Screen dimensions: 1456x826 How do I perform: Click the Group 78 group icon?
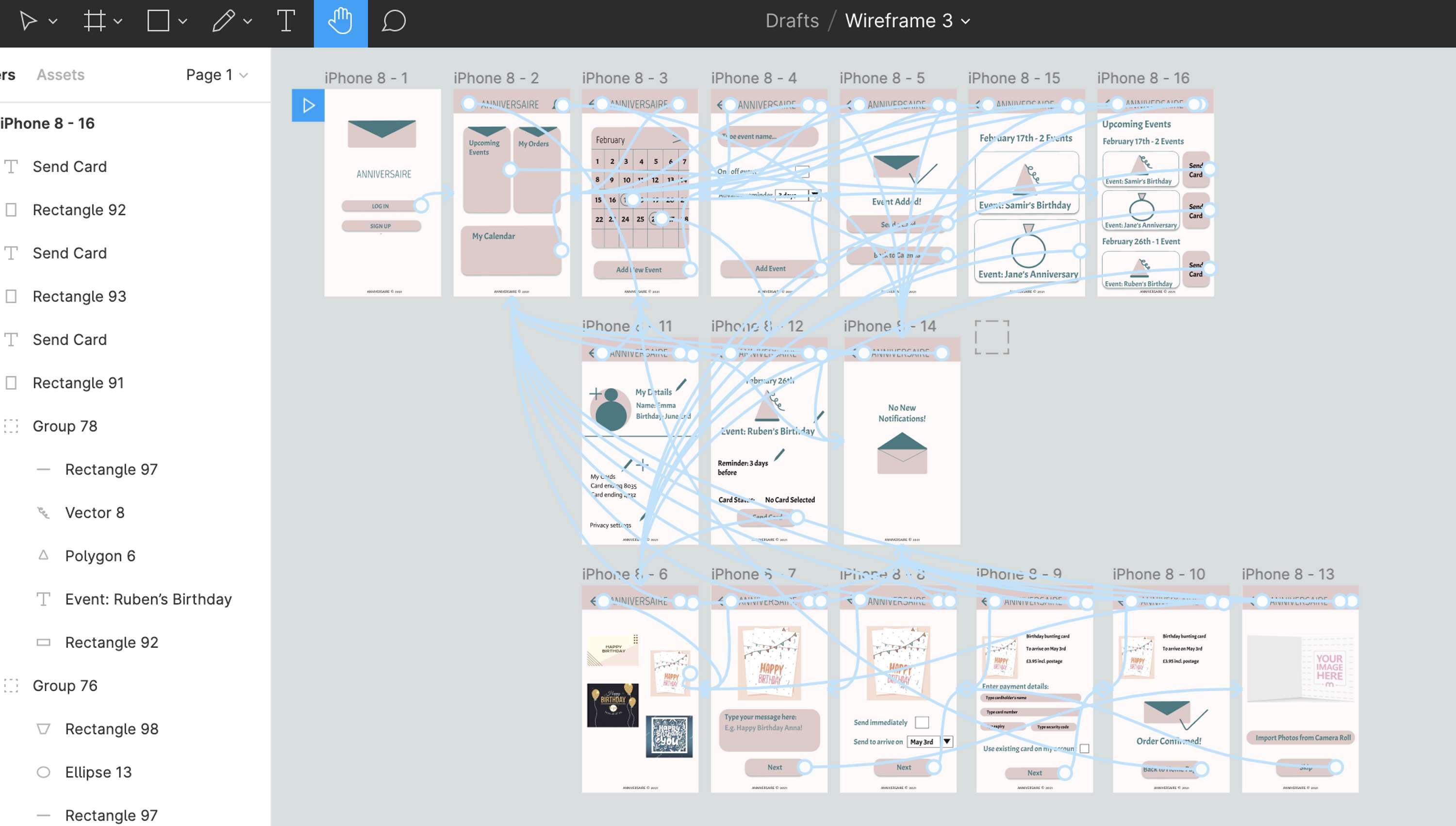click(x=11, y=426)
